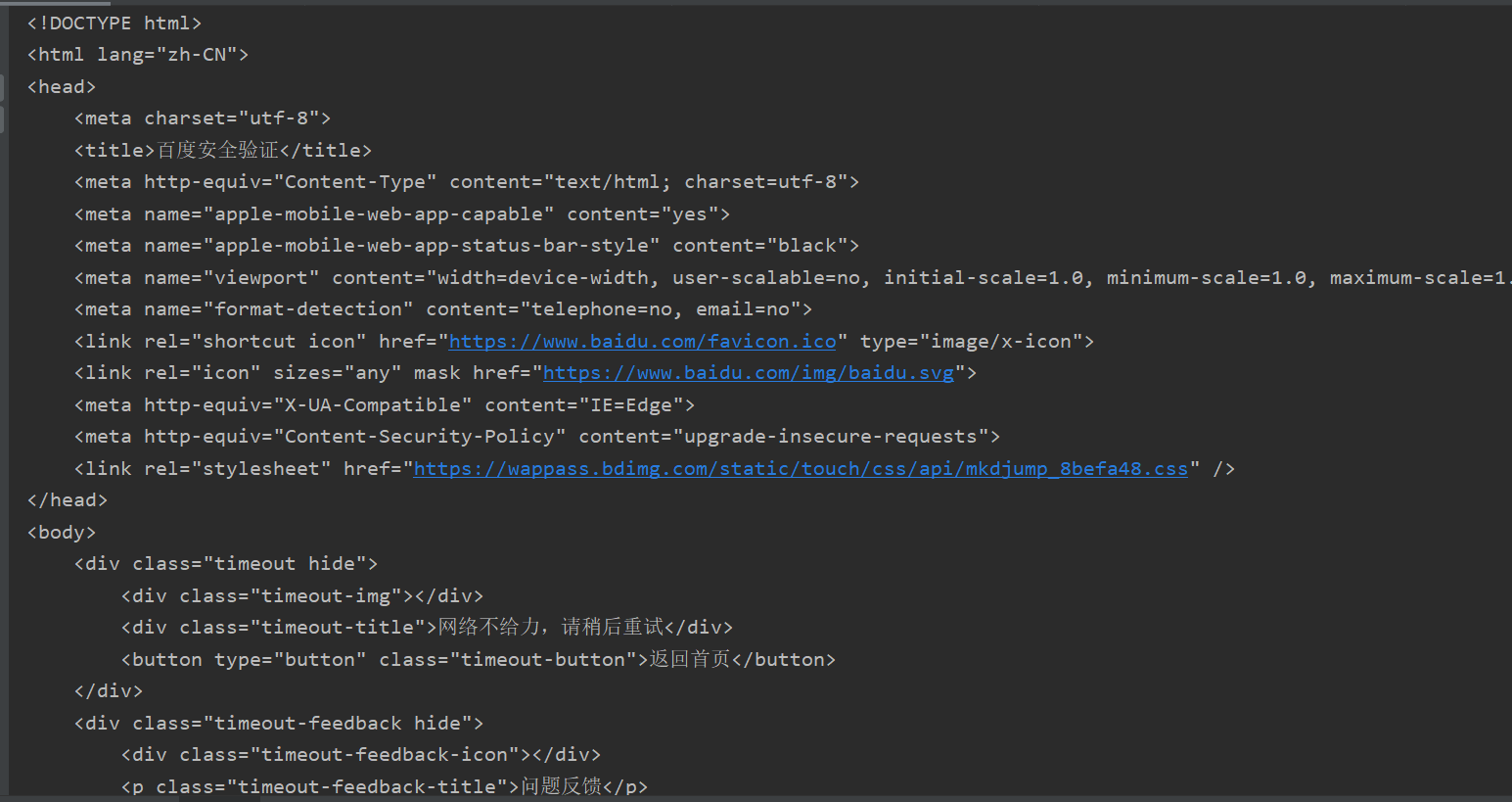Click the timeout-title 网络不给力 line
1512x802 pixels.
(427, 628)
